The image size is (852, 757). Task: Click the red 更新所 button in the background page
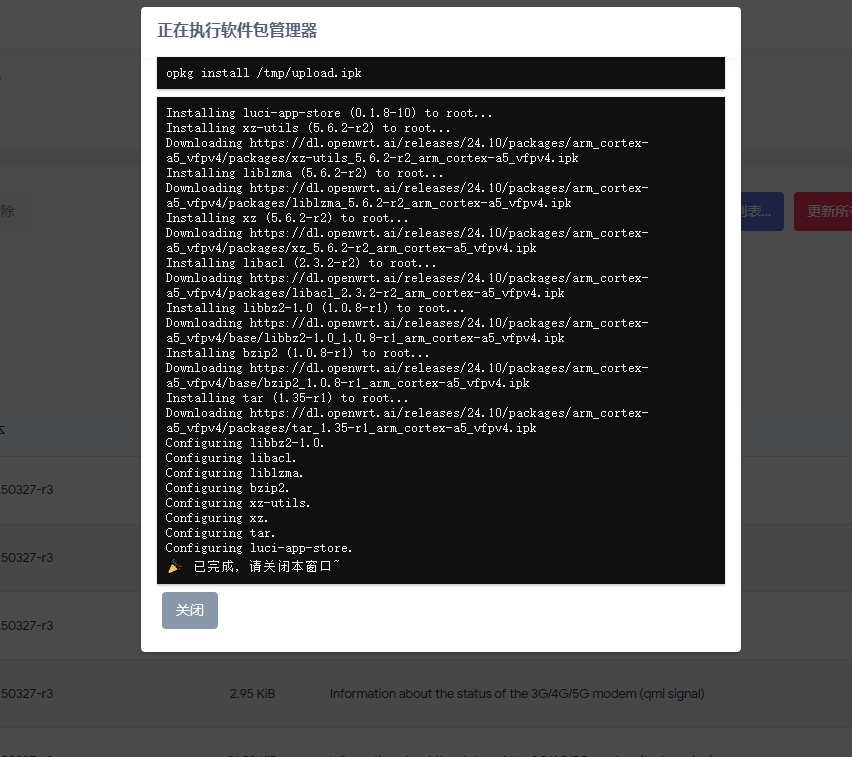pos(823,211)
